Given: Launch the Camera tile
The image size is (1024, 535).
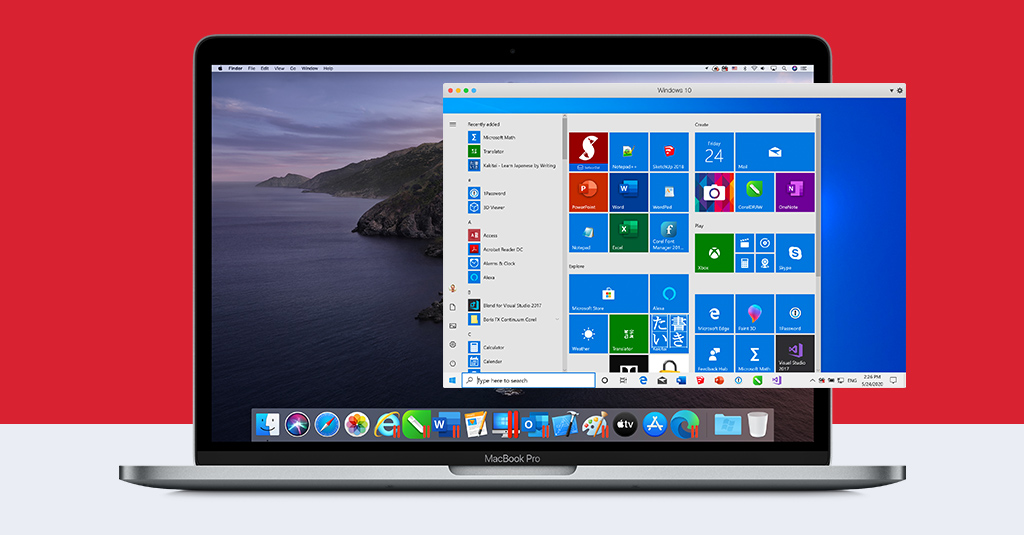Looking at the screenshot, I should click(714, 192).
